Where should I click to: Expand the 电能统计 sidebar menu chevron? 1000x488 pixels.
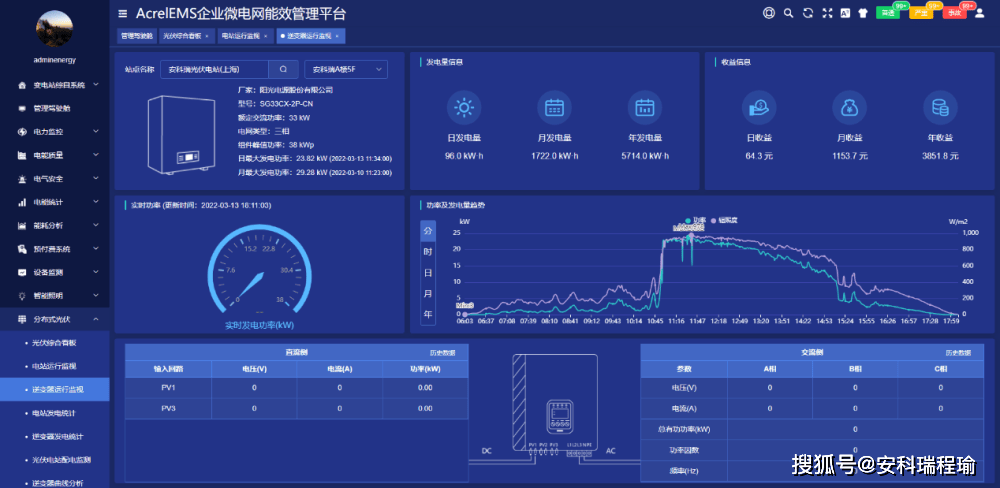[96, 202]
